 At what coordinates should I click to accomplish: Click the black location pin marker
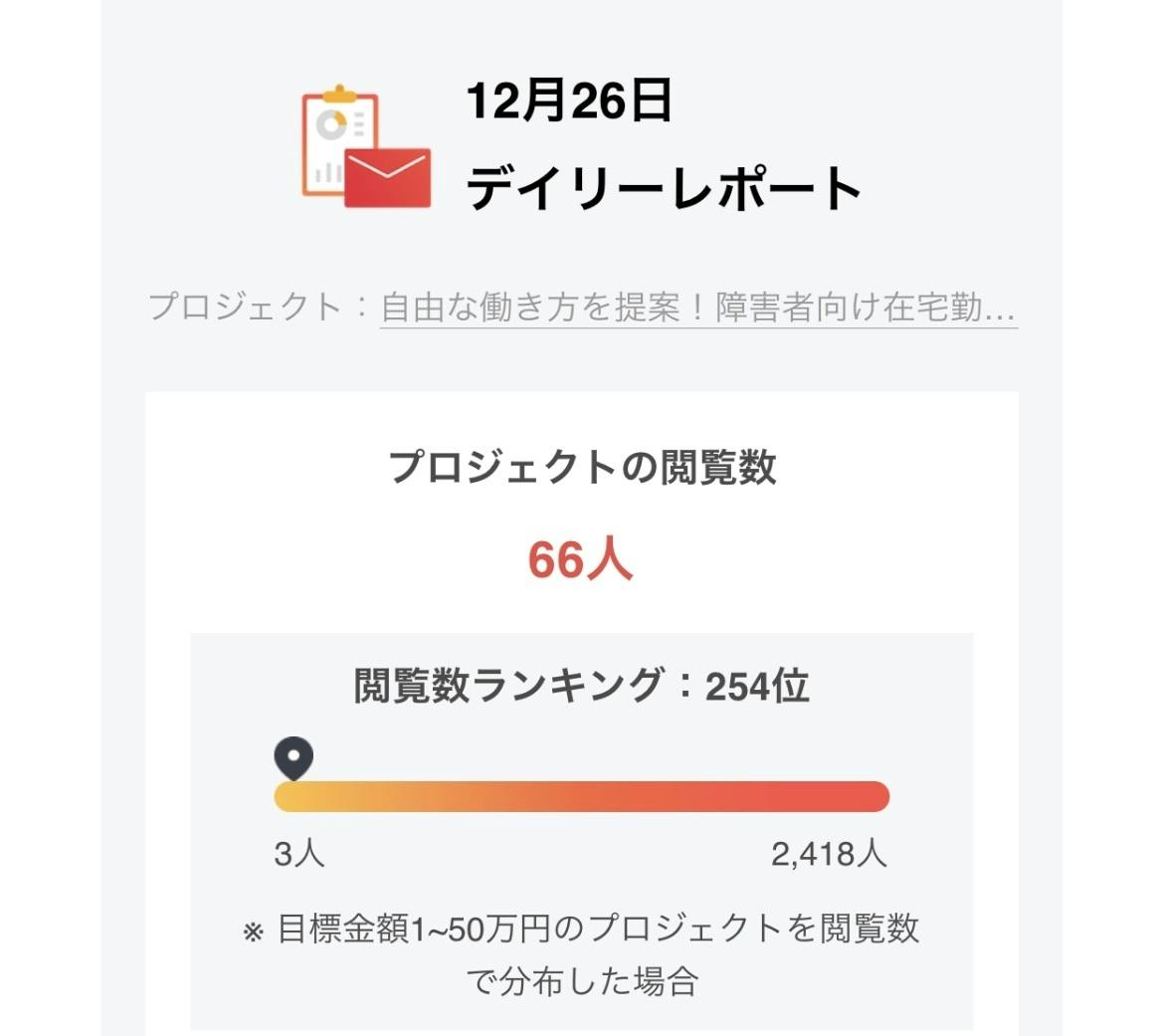coord(293,759)
